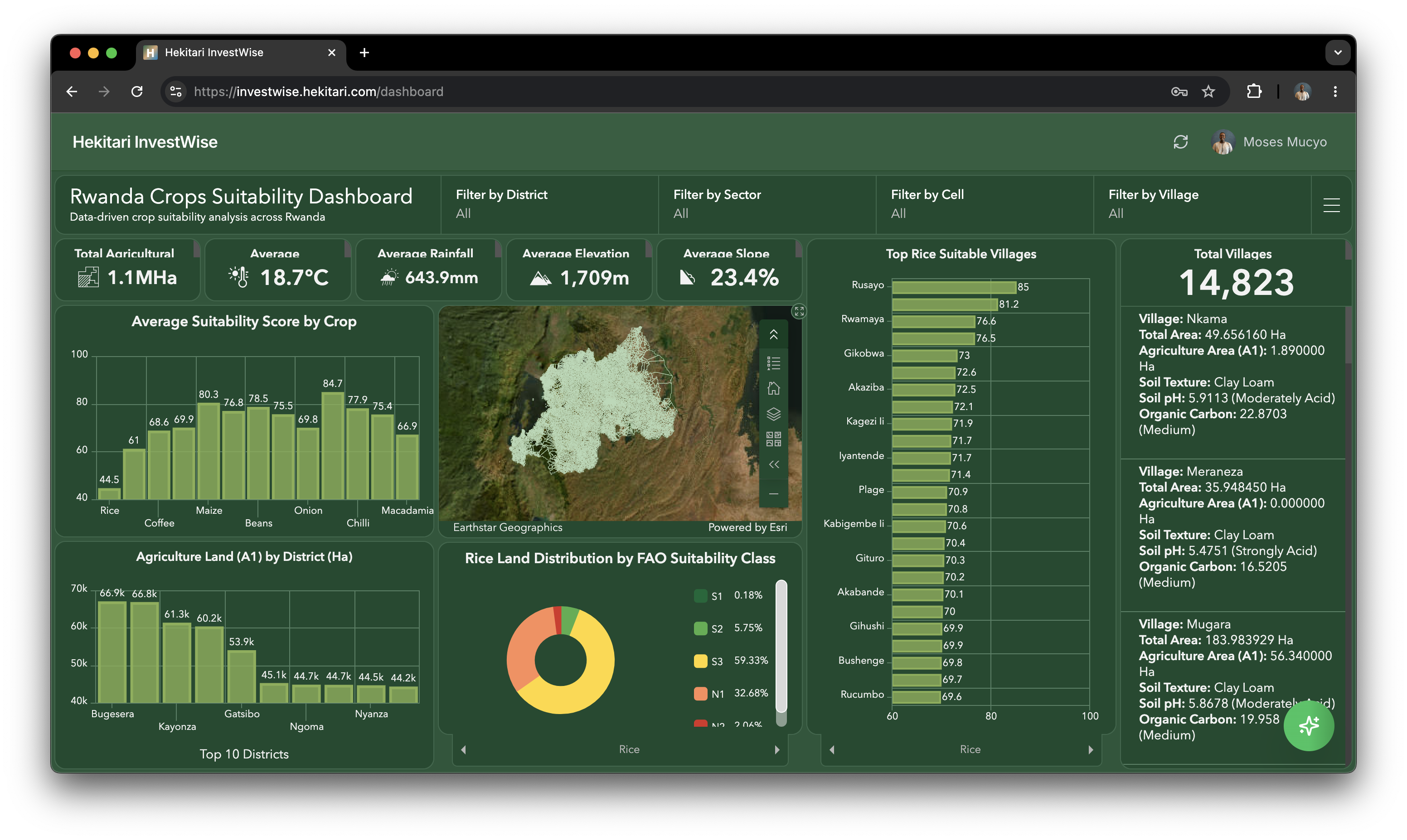1407x840 pixels.
Task: Collapse map toolbar with double-left chevron
Action: click(773, 465)
